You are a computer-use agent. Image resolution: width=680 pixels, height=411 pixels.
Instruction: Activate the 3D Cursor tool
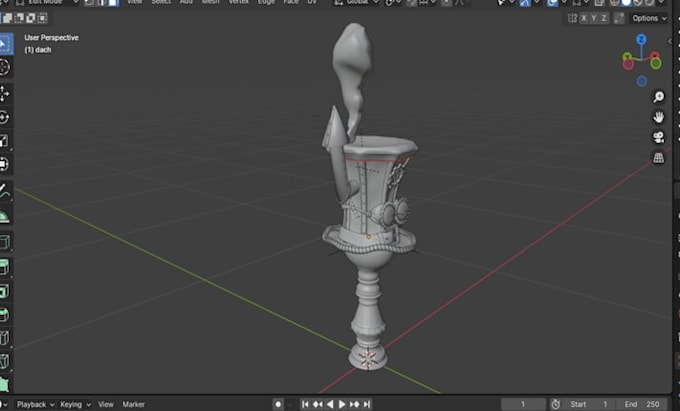click(x=5, y=68)
